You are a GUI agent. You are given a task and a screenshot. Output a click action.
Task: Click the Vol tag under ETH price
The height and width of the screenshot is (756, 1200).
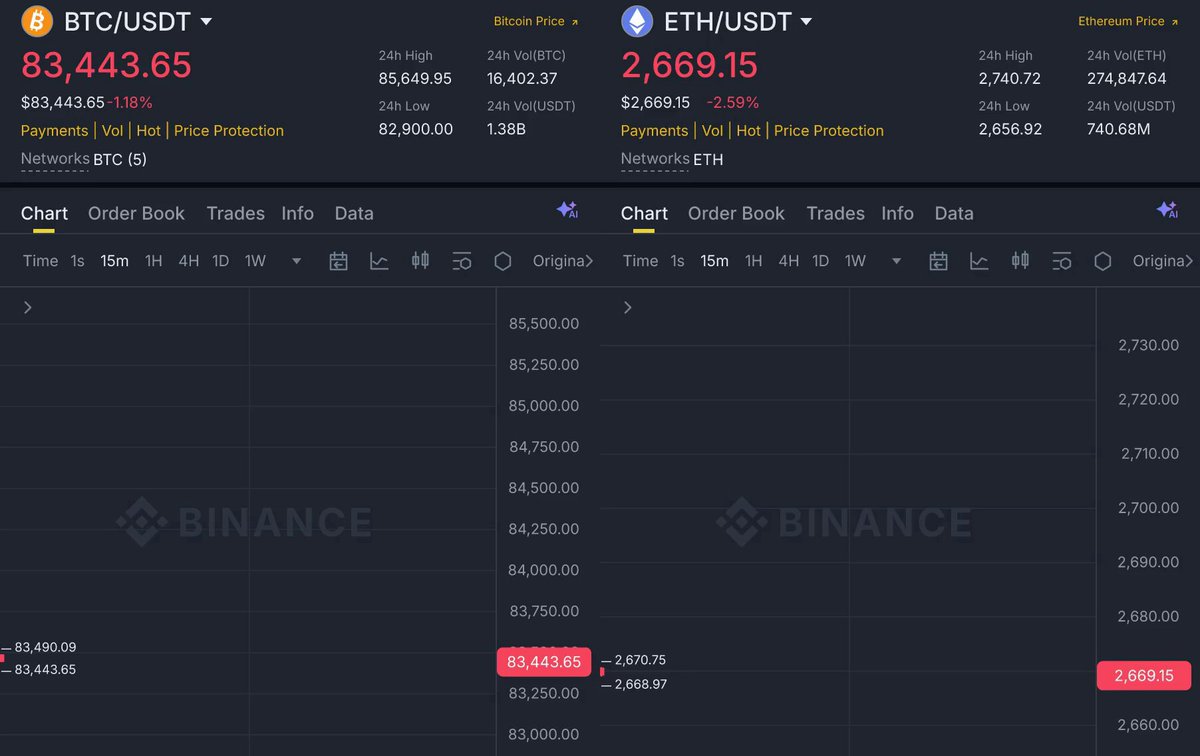click(712, 130)
